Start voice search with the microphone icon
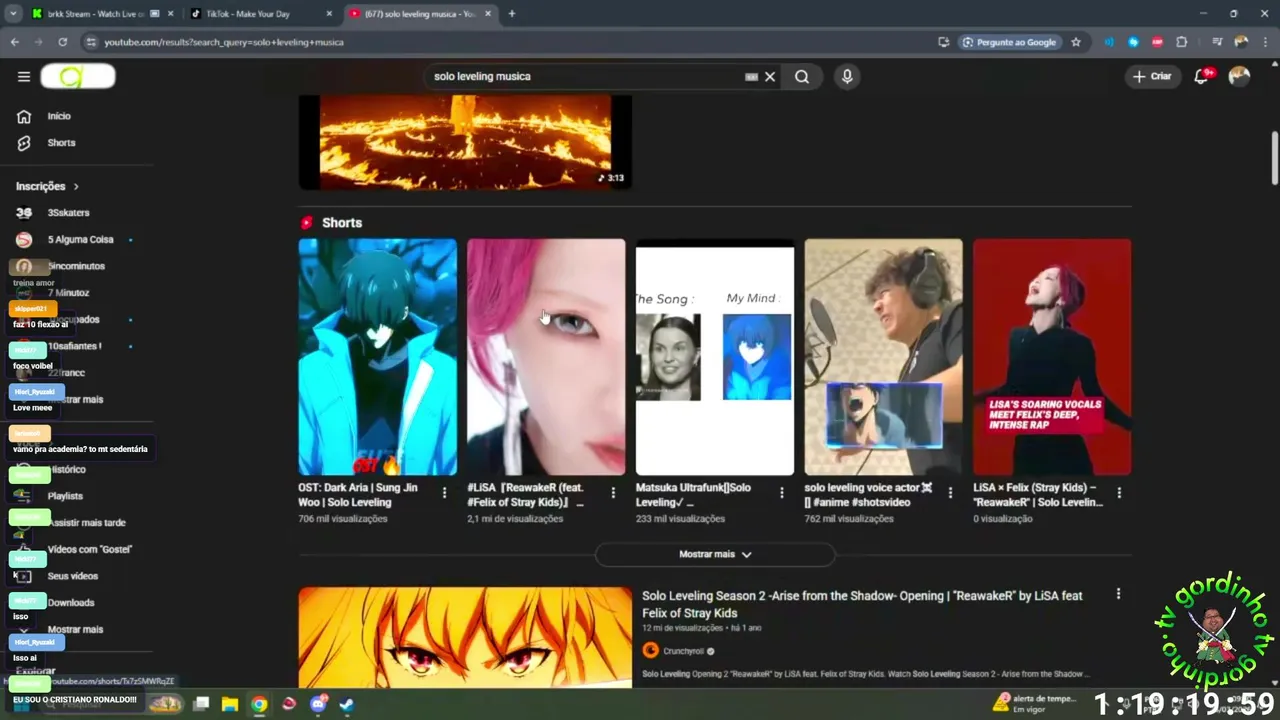The height and width of the screenshot is (720, 1280). (x=847, y=77)
